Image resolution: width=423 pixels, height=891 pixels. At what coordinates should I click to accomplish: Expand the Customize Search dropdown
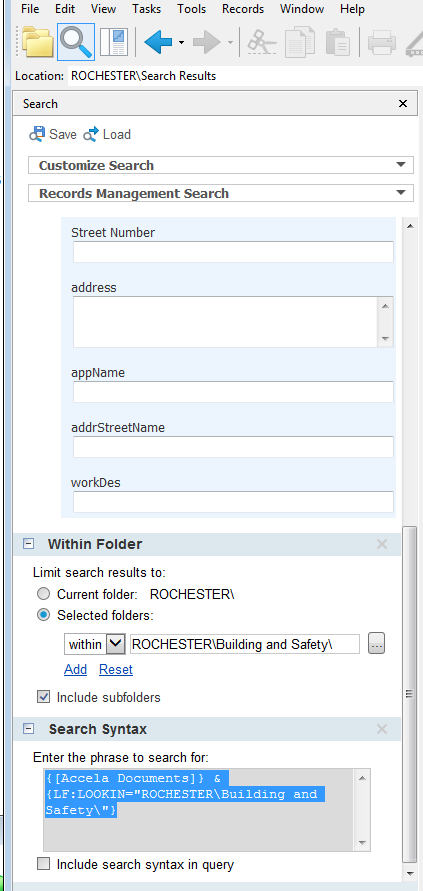tap(221, 165)
